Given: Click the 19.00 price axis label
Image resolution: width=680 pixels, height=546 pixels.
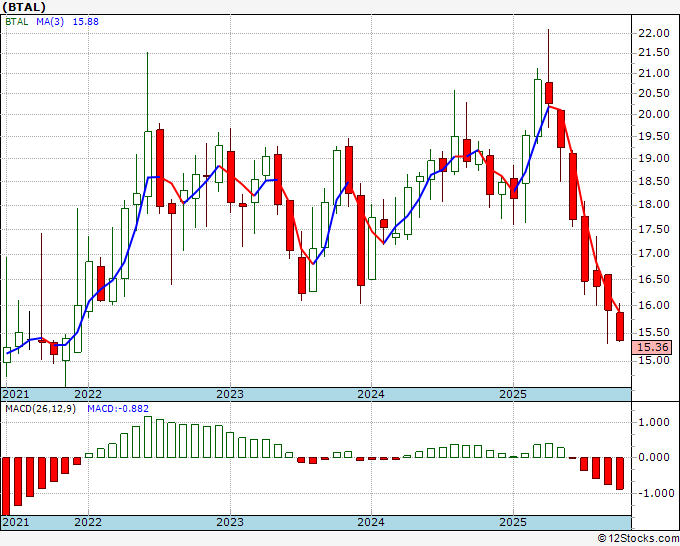Looking at the screenshot, I should click(654, 159).
